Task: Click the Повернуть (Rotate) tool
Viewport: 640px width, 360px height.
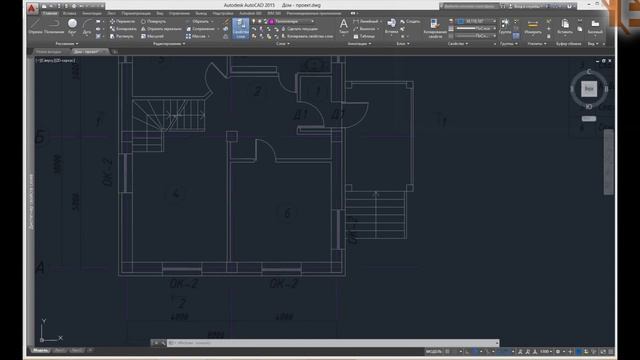Action: [x=153, y=21]
